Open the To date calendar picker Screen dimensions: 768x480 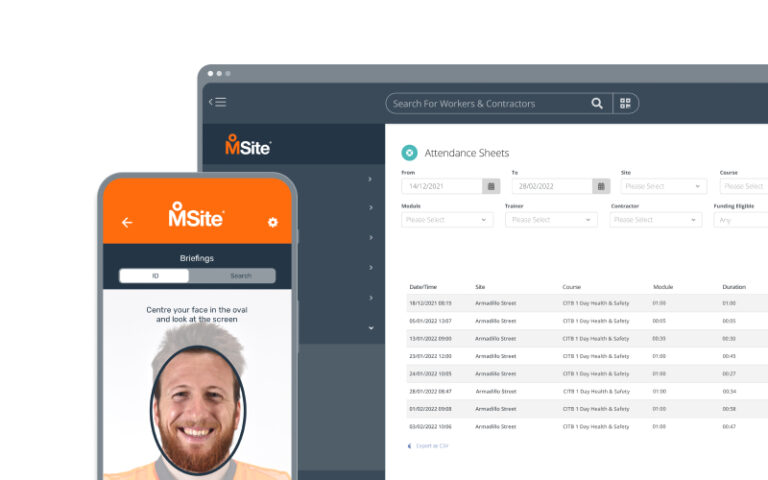click(600, 186)
